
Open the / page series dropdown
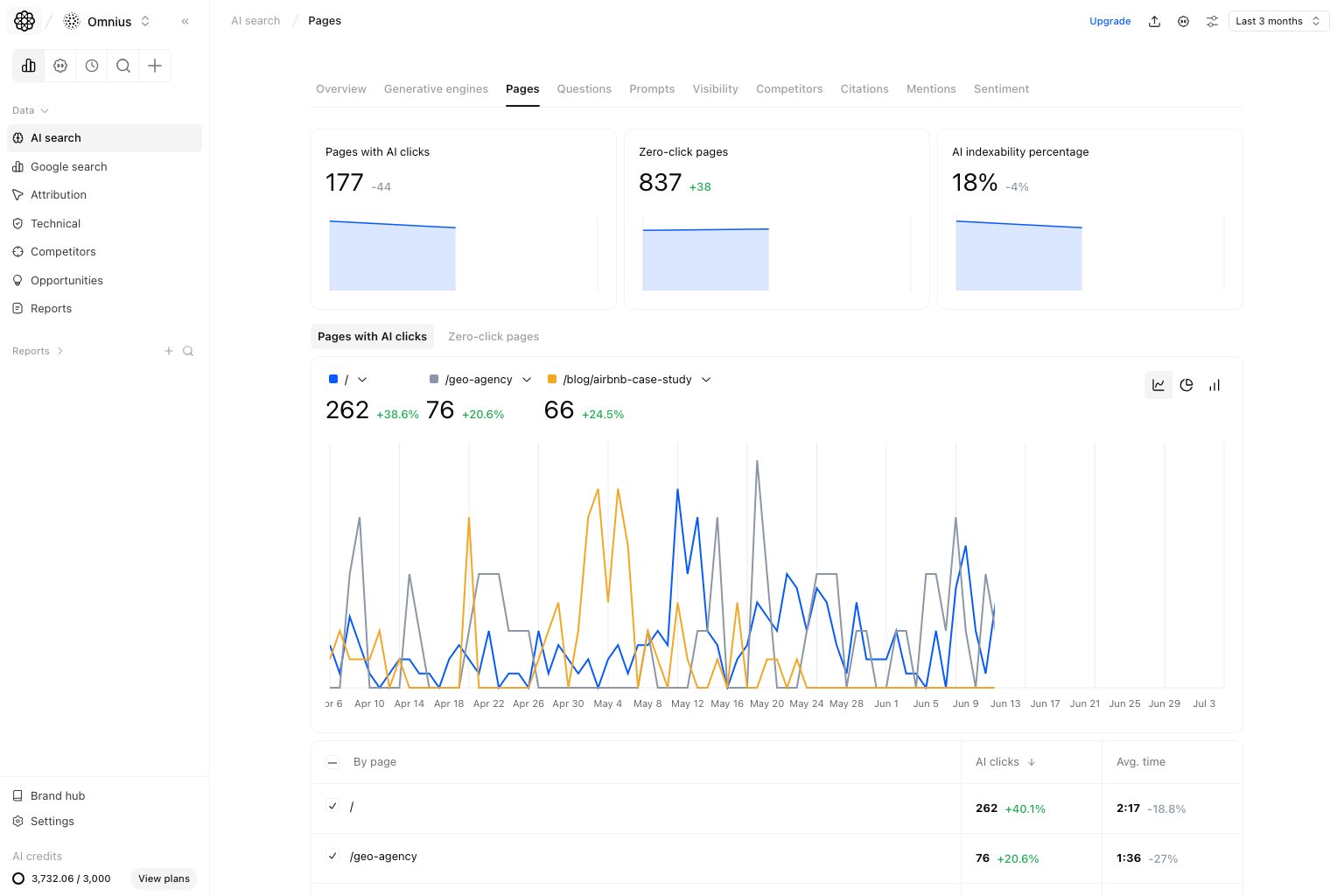pyautogui.click(x=362, y=380)
